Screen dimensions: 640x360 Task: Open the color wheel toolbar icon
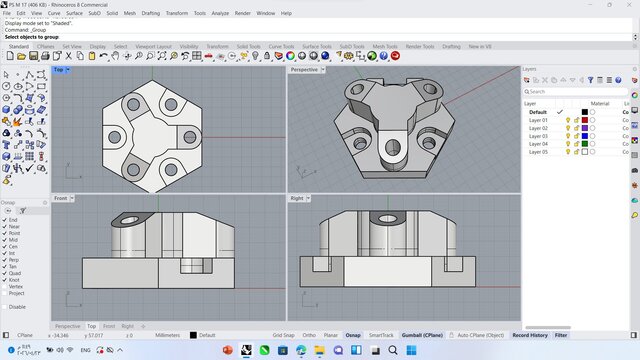pos(290,56)
